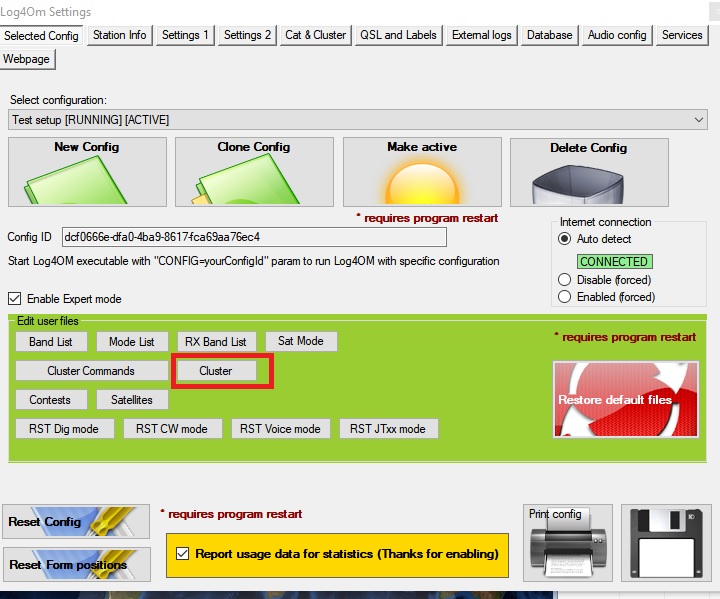Image resolution: width=720 pixels, height=599 pixels.
Task: Open the Select configuration dropdown
Action: [358, 120]
